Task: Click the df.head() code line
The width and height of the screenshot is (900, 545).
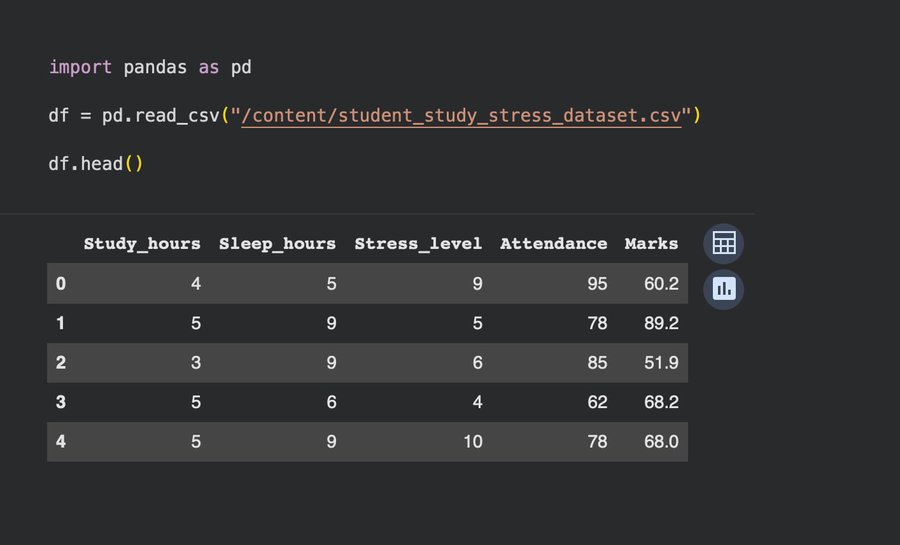Action: click(95, 163)
